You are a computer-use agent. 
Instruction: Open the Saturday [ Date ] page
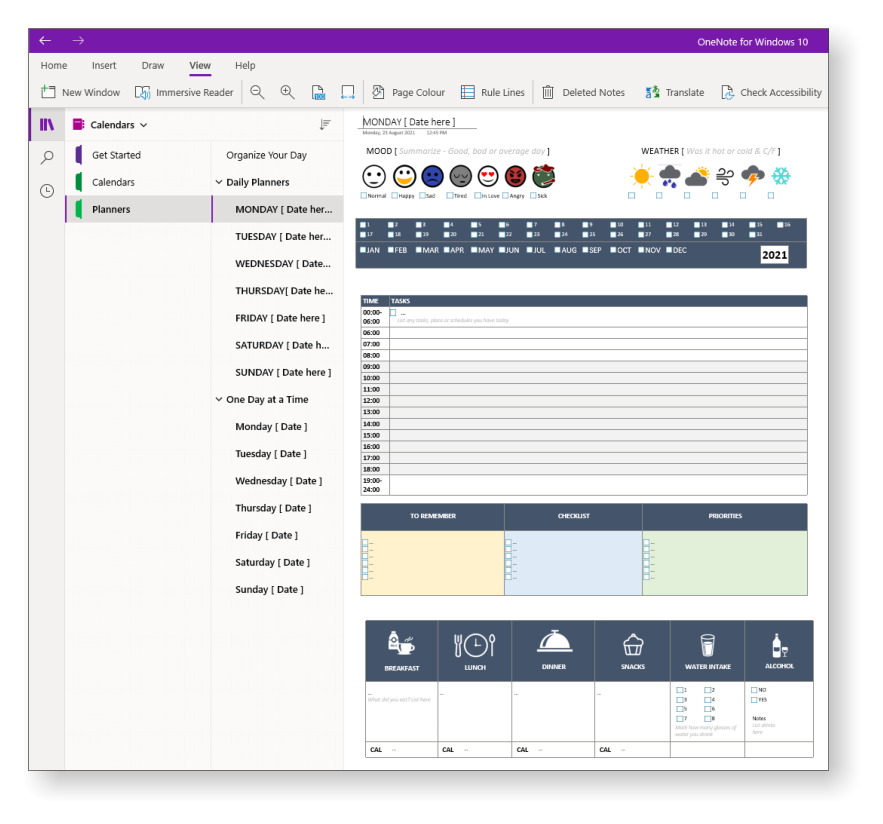pyautogui.click(x=278, y=562)
